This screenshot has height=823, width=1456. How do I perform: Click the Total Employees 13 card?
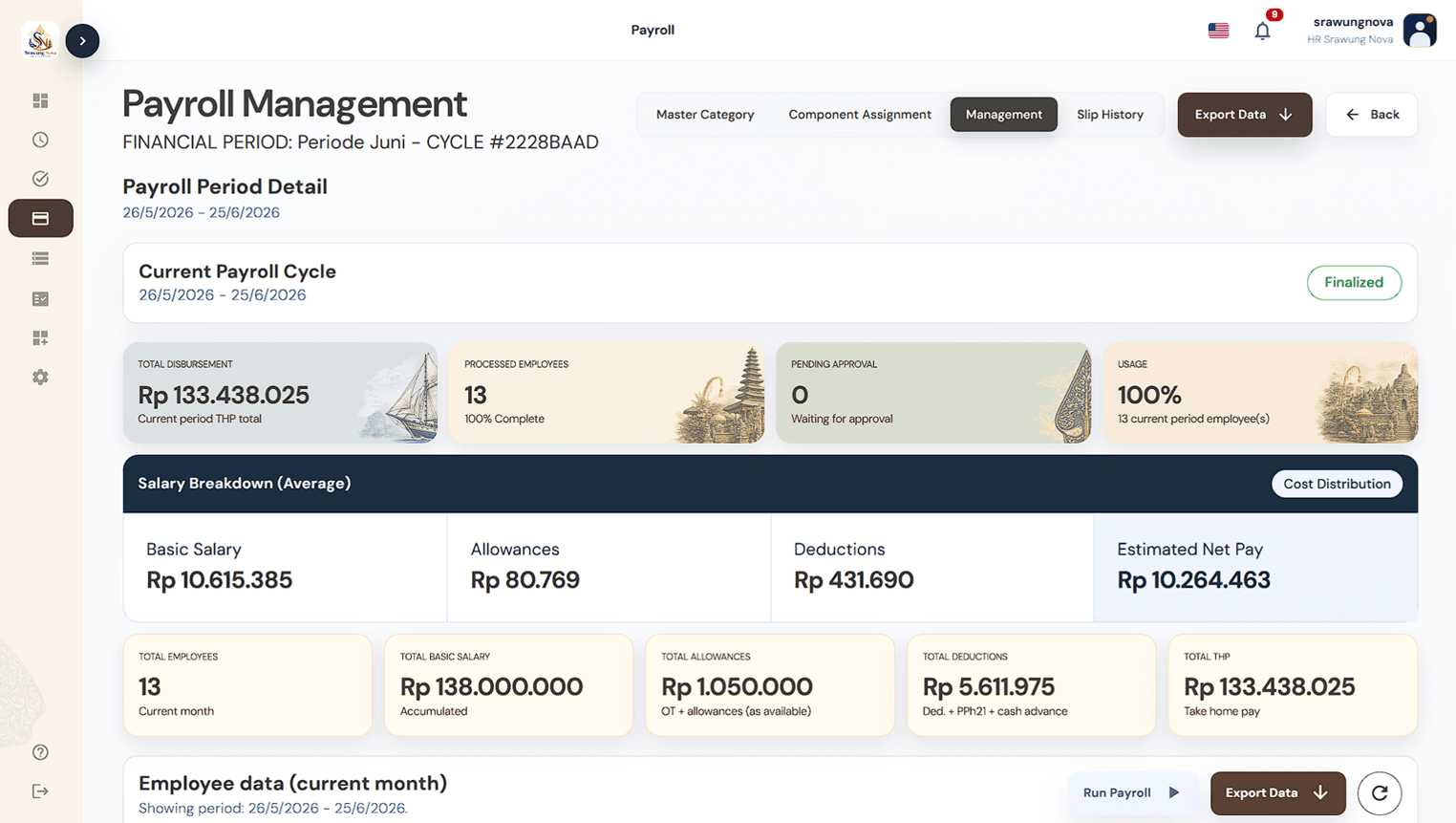tap(247, 685)
